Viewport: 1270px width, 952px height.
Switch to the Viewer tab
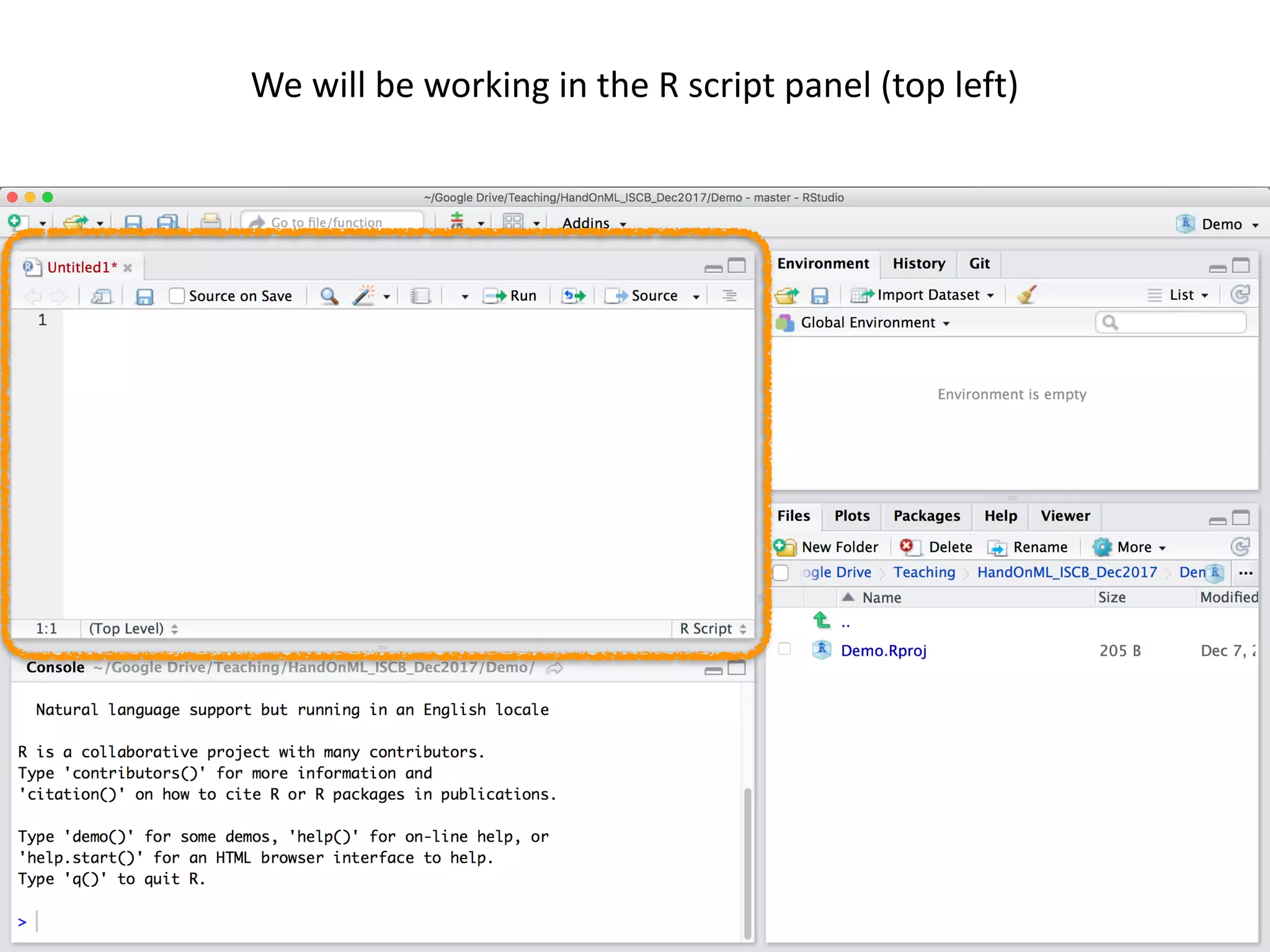pyautogui.click(x=1065, y=516)
